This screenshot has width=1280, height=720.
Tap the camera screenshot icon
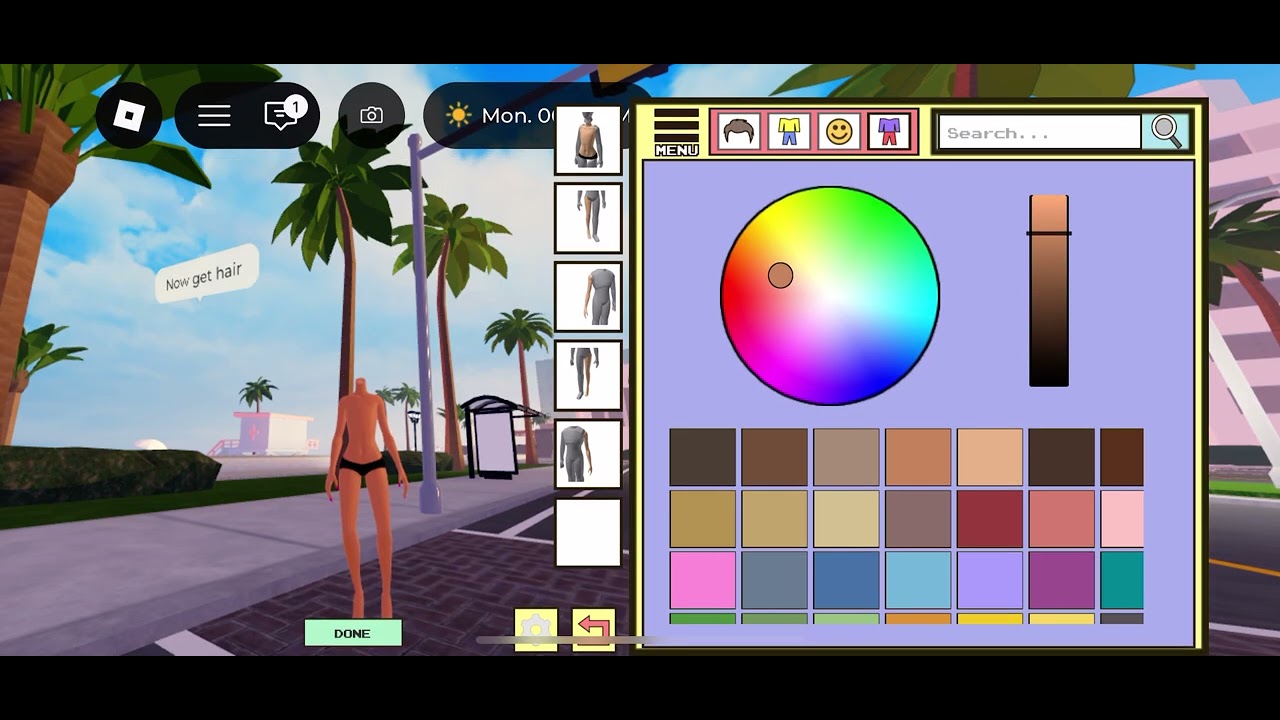pos(371,116)
